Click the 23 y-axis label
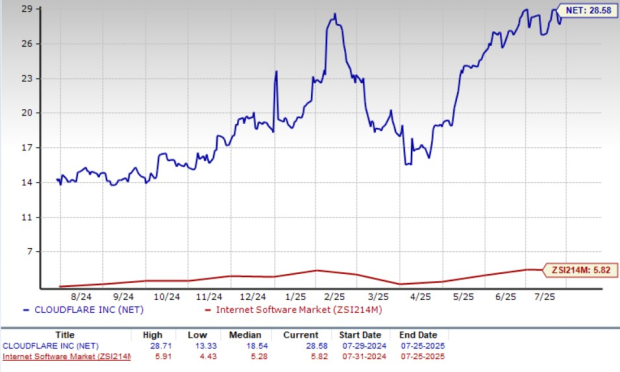Viewport: 620px width, 372px height. [27, 78]
